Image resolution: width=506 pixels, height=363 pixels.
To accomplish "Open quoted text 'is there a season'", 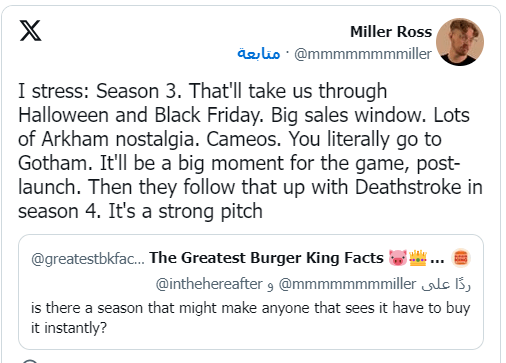I will coord(250,318).
